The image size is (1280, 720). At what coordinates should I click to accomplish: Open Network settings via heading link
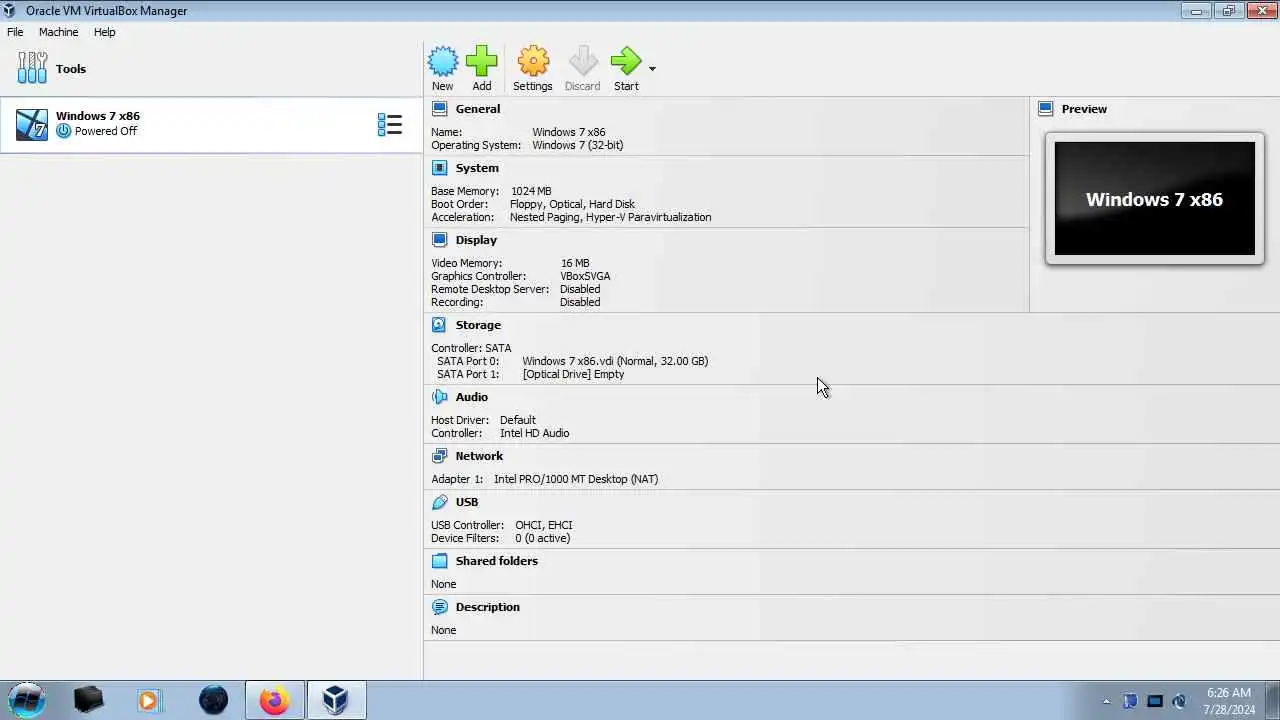479,456
